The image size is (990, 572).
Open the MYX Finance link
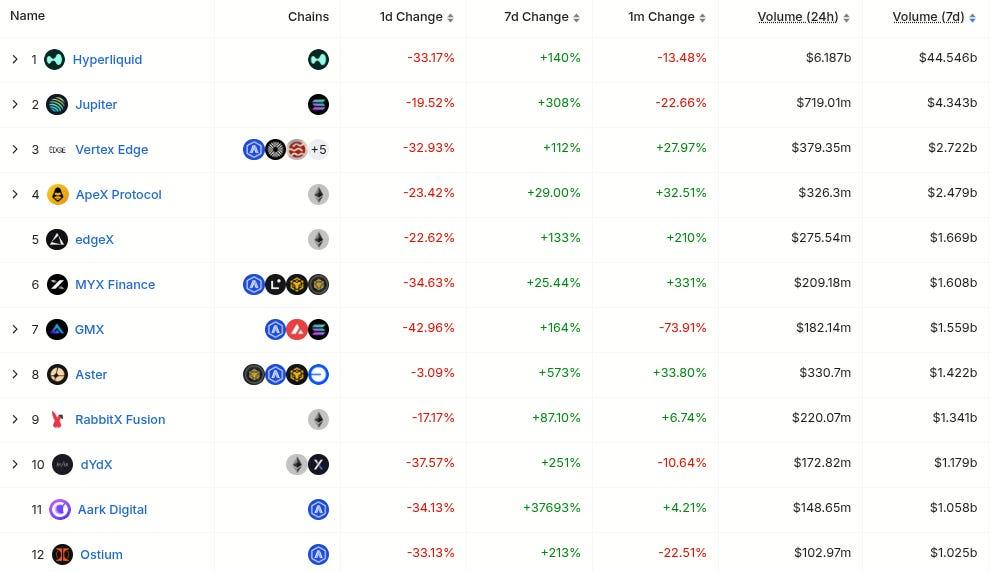(x=115, y=285)
